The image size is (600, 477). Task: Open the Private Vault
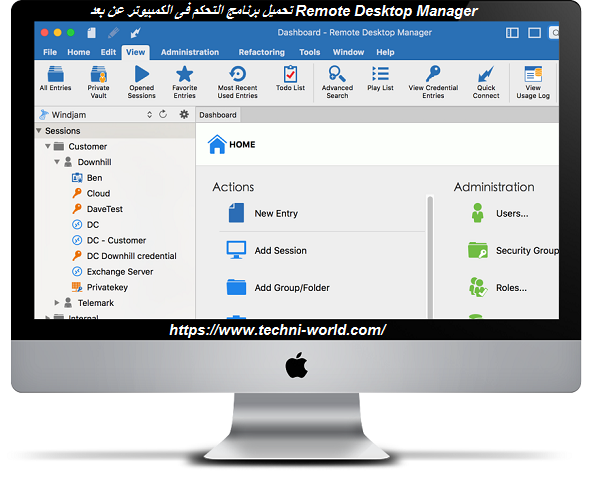(98, 82)
